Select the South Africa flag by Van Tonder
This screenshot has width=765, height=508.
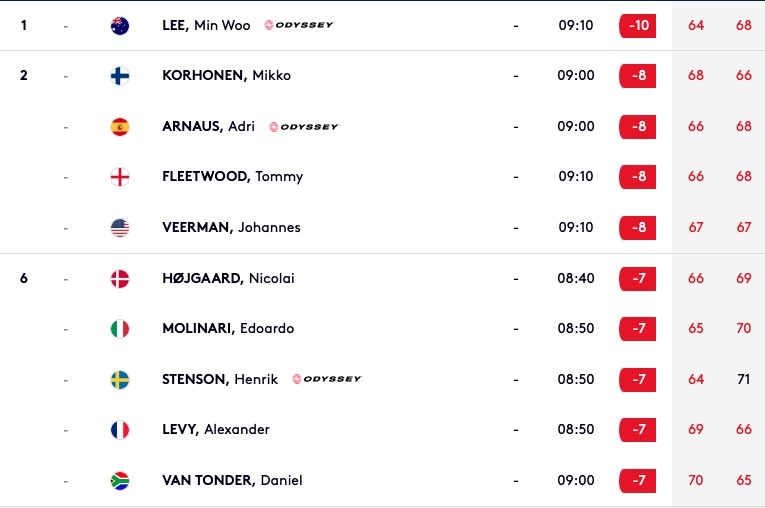coord(120,481)
